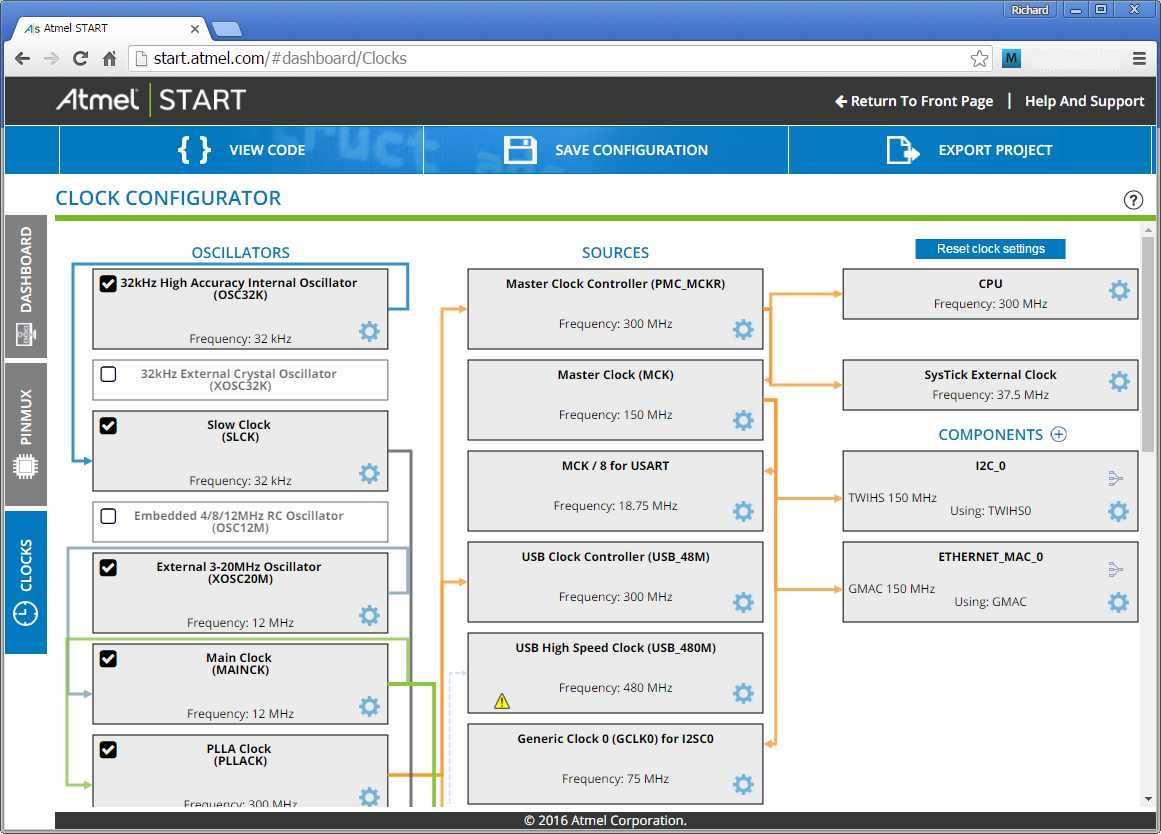The height and width of the screenshot is (834, 1161).
Task: Enable Embedded 4/8/12MHz RC Oscillator checkbox
Action: (x=108, y=516)
